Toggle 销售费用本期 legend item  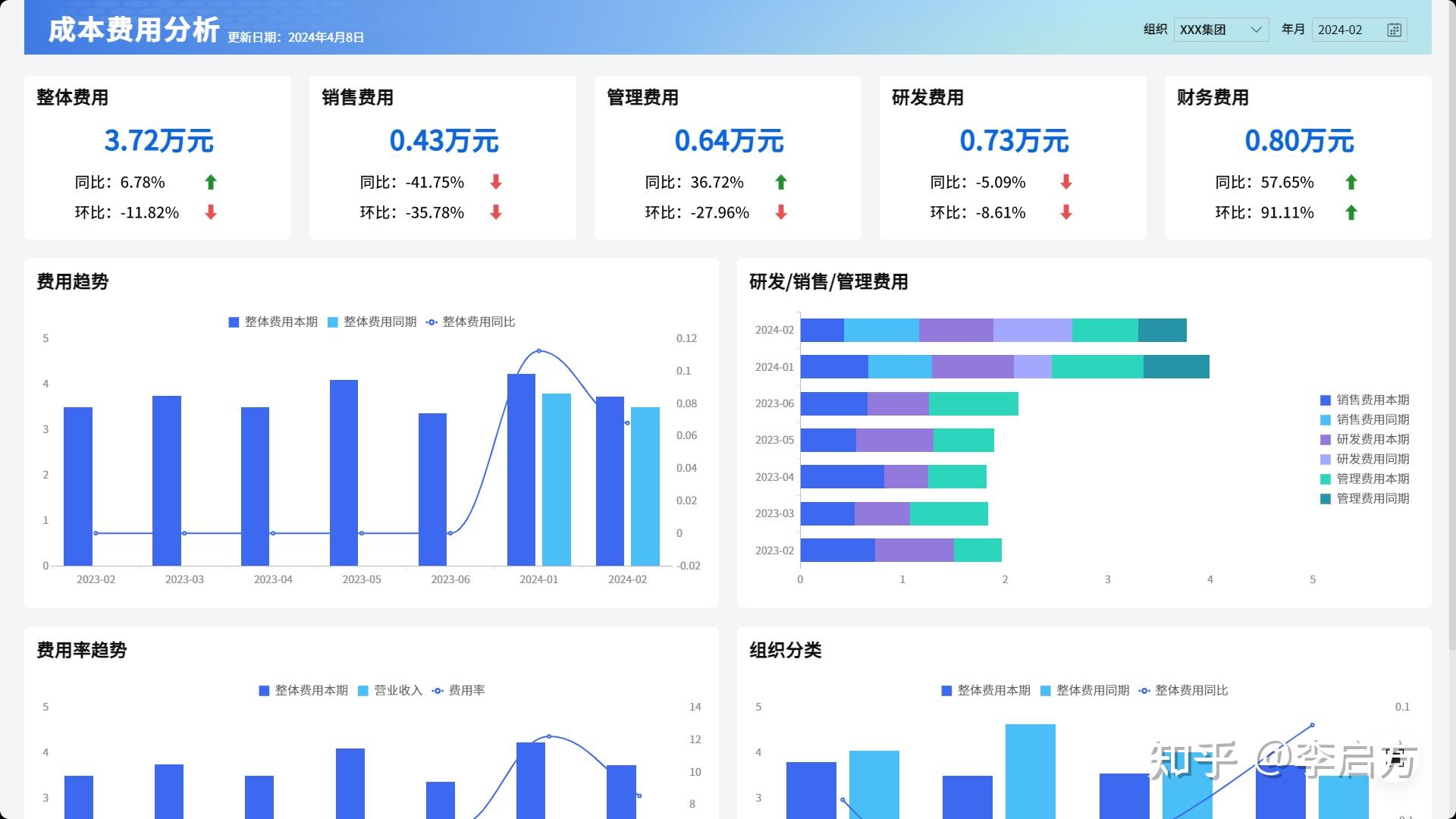(x=1365, y=400)
